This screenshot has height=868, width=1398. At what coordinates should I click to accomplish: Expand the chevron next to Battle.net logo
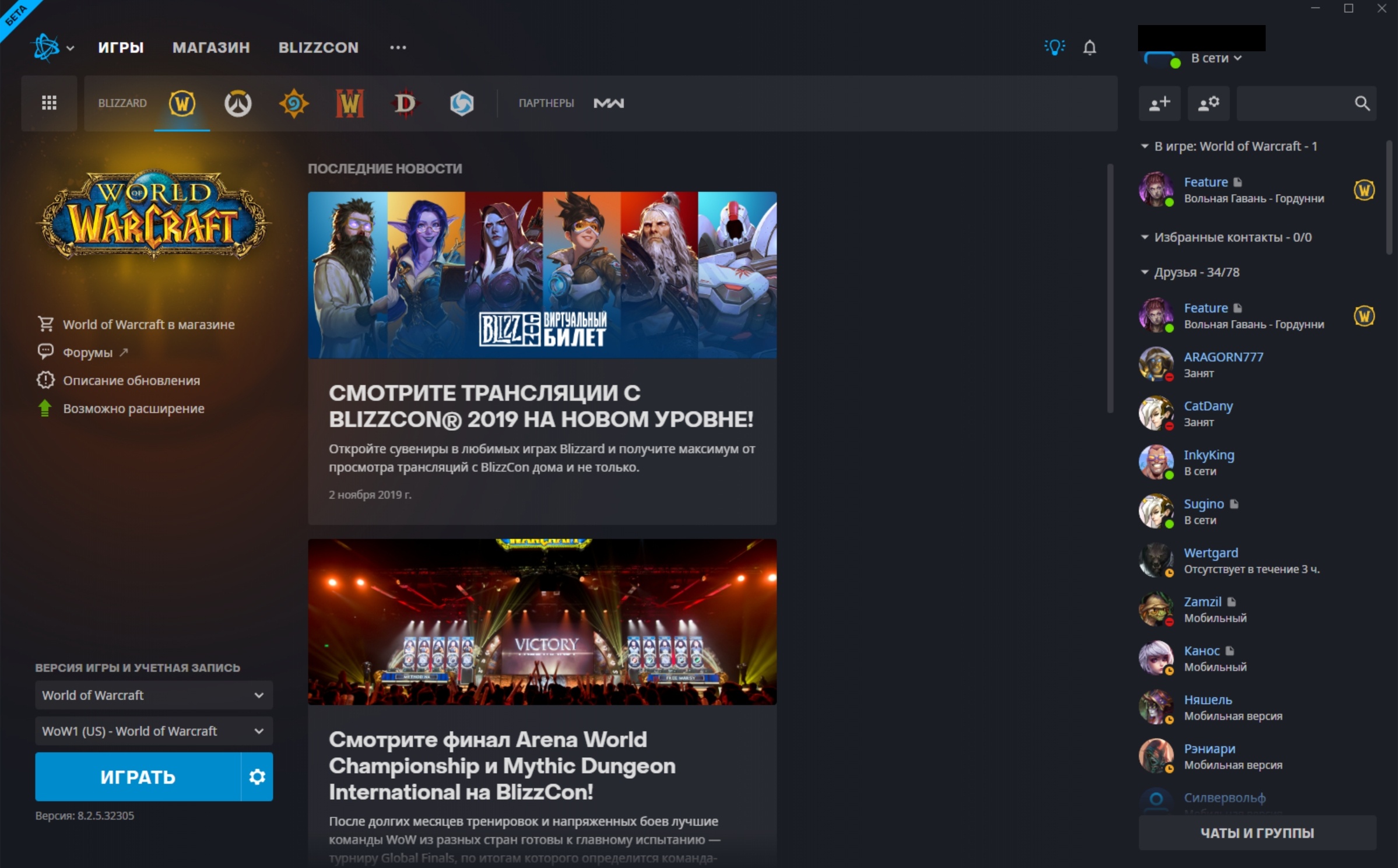click(x=71, y=48)
